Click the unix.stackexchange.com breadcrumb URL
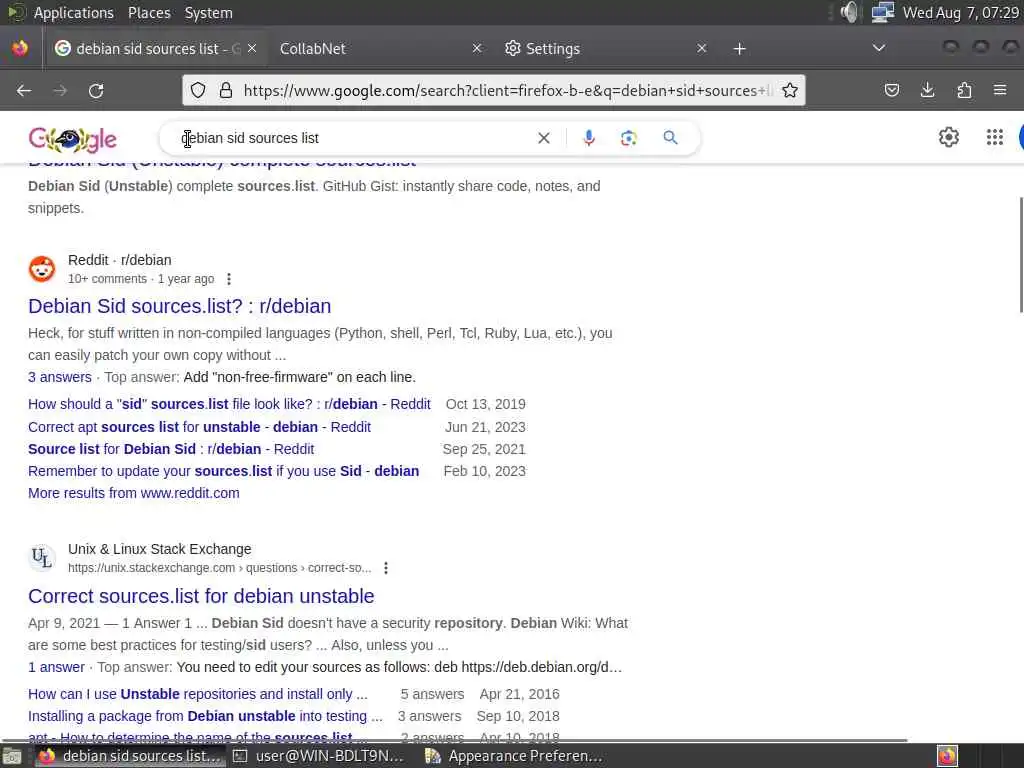This screenshot has width=1024, height=768. pyautogui.click(x=219, y=568)
